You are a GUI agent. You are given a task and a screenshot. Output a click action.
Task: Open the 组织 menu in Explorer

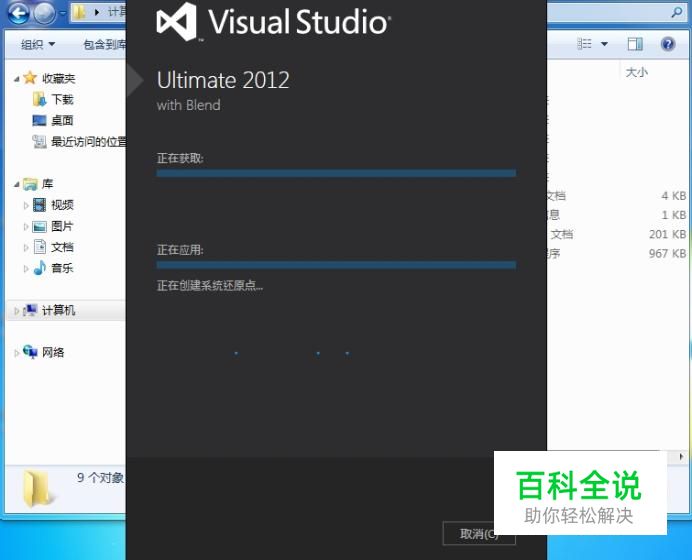coord(38,44)
